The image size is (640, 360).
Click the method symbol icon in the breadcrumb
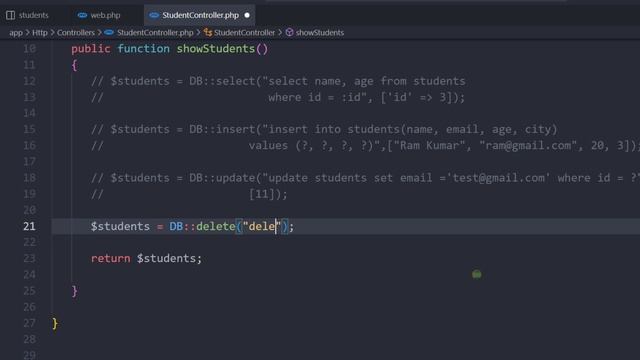click(x=289, y=33)
